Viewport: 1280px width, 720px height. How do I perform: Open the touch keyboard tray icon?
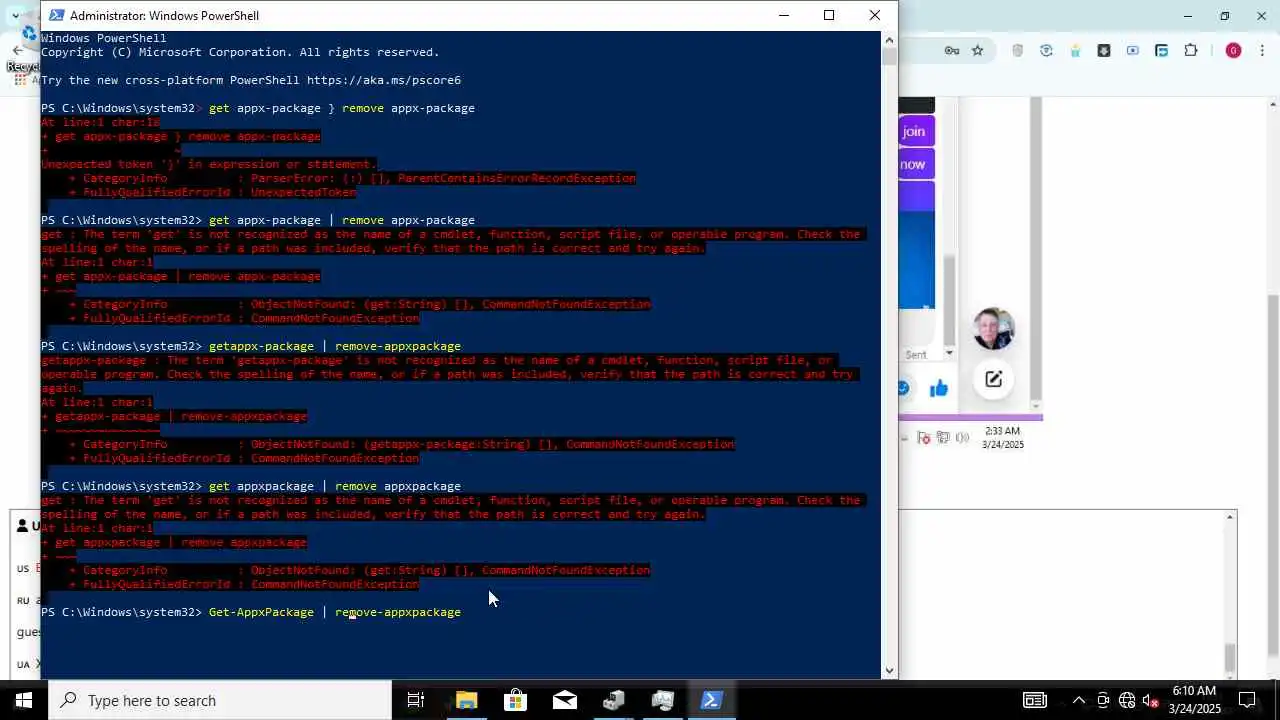(x=1035, y=700)
